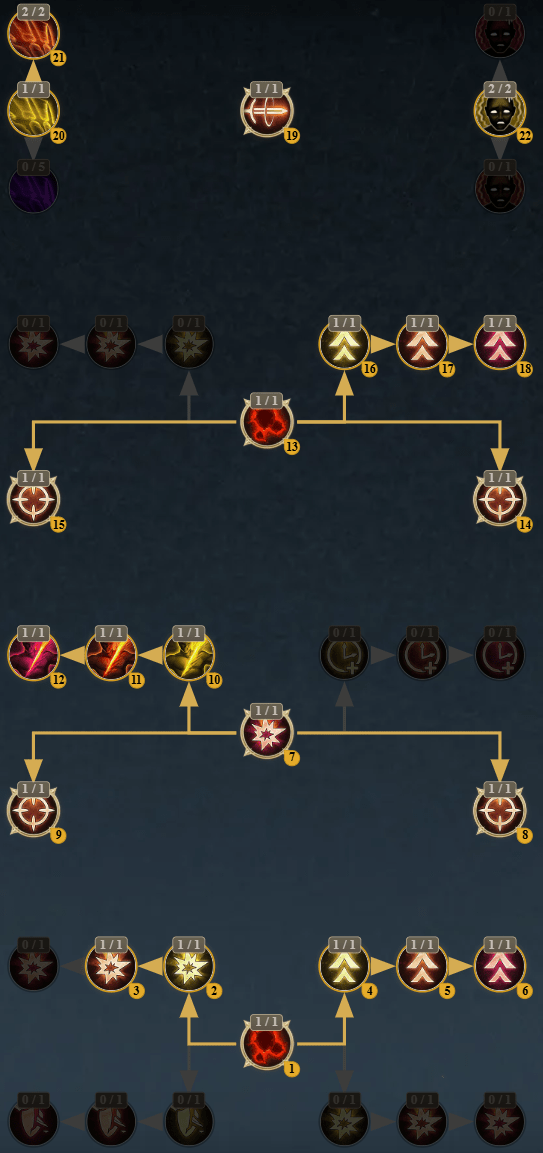Click the locked yellow clock node

344,654
